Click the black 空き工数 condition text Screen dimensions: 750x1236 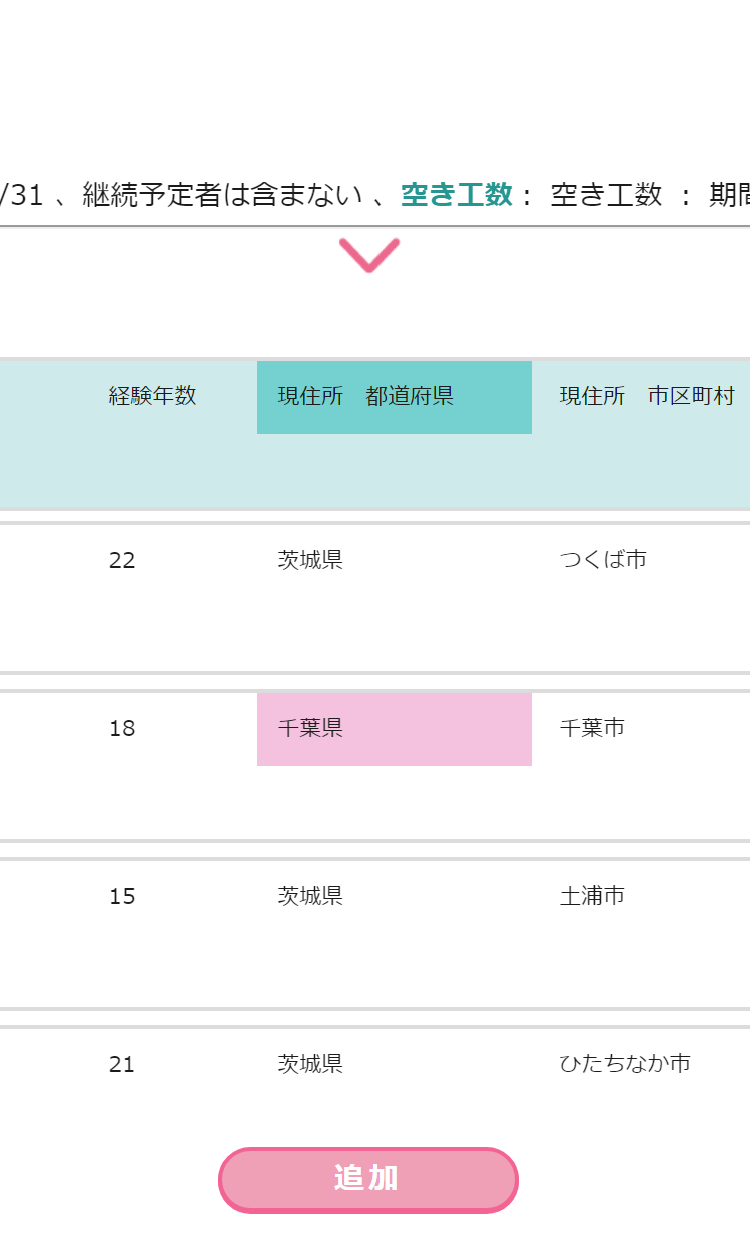click(606, 195)
